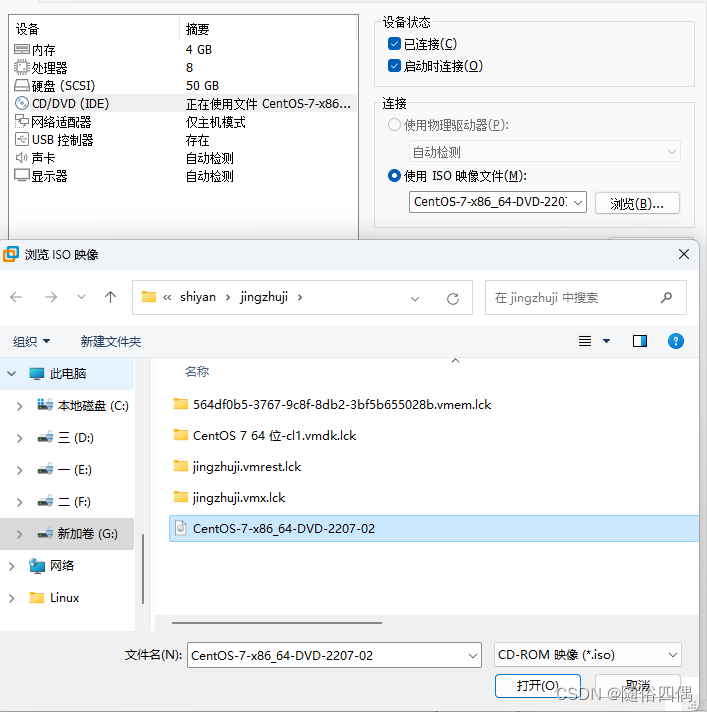
Task: Click the folder icon in the address bar
Action: tap(148, 297)
